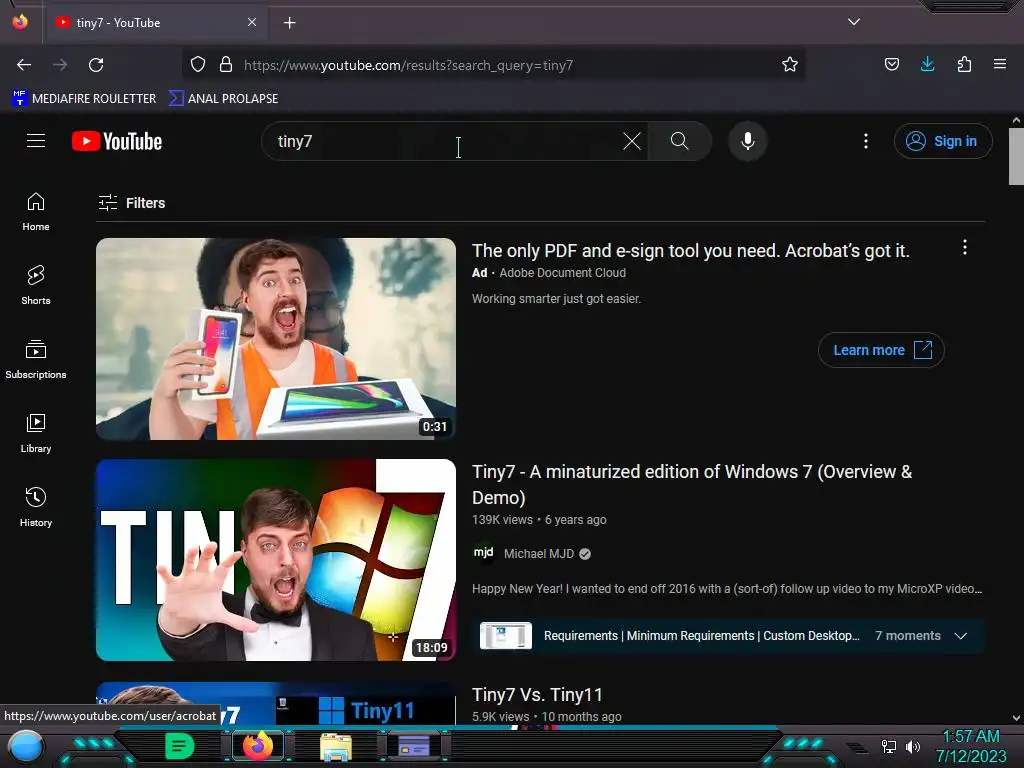The image size is (1024, 768).
Task: Open Library in the sidebar
Action: pos(36,434)
